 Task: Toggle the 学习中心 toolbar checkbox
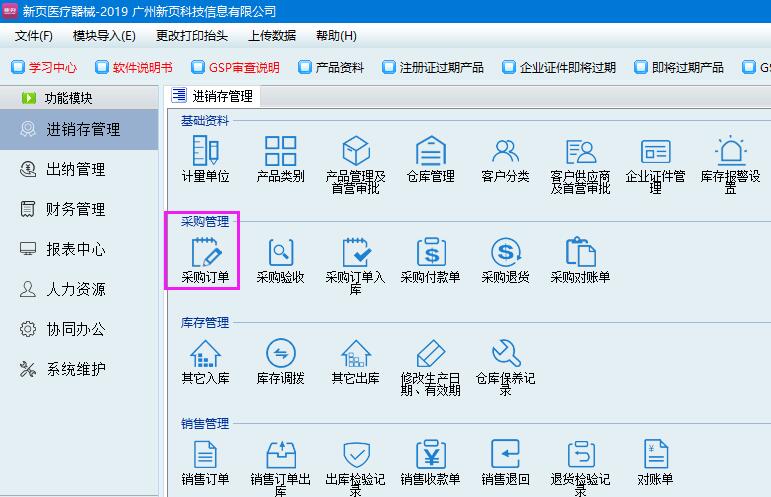coord(17,68)
